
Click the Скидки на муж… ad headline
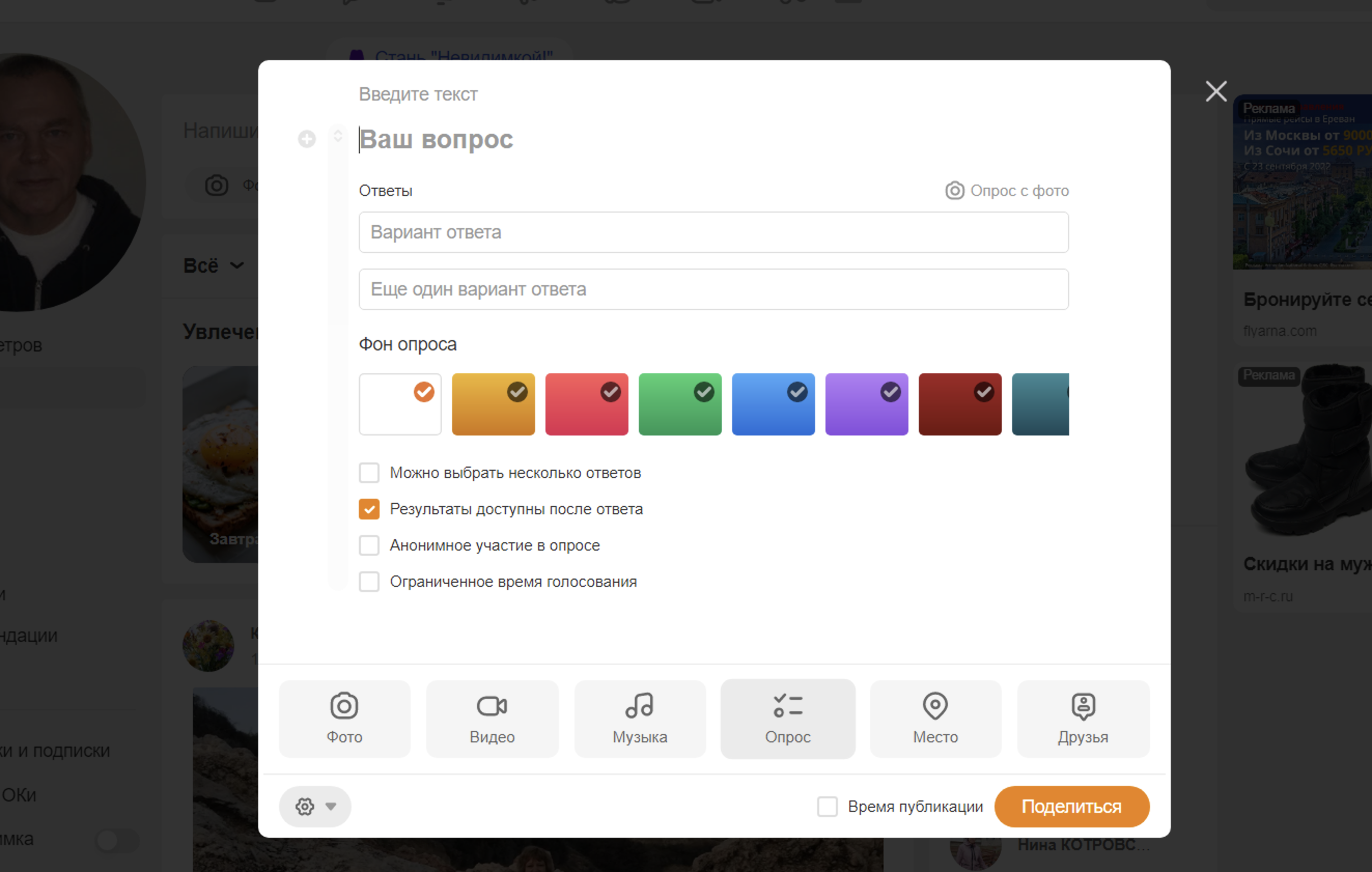[x=1307, y=564]
